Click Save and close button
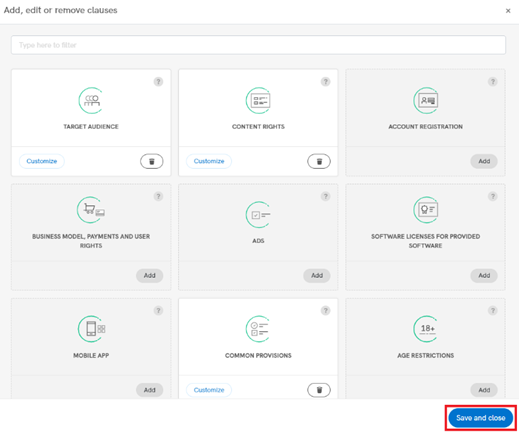519x432 pixels. coord(481,418)
